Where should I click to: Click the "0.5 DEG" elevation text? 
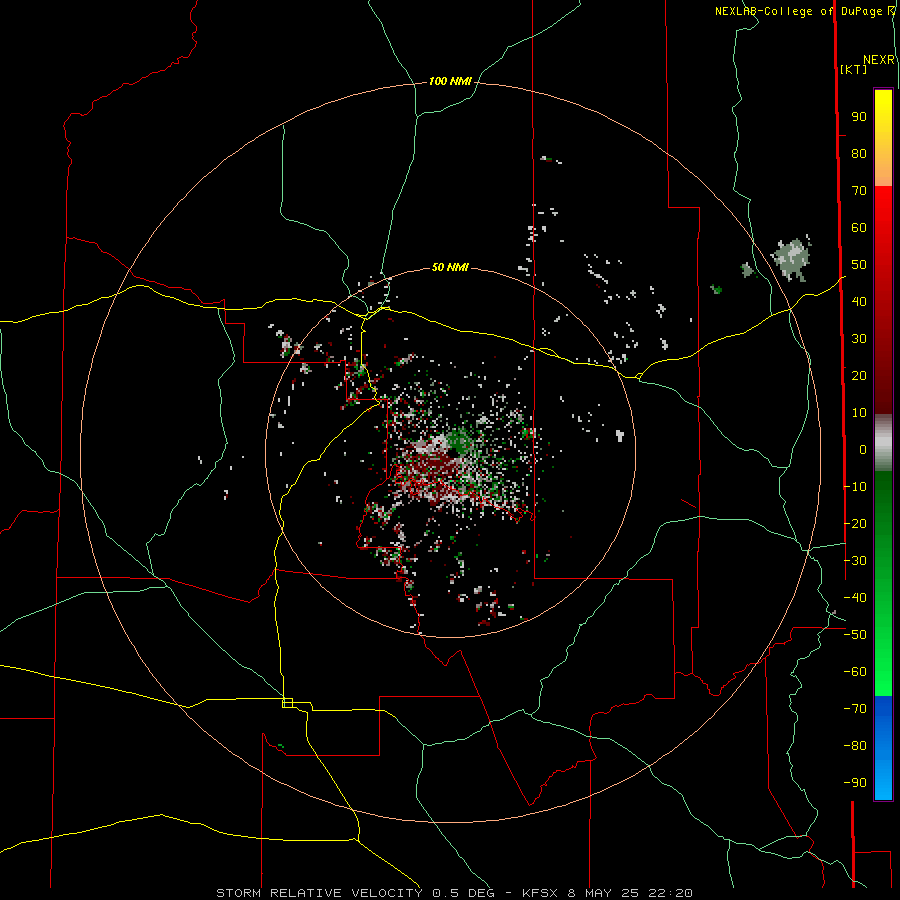pyautogui.click(x=463, y=893)
